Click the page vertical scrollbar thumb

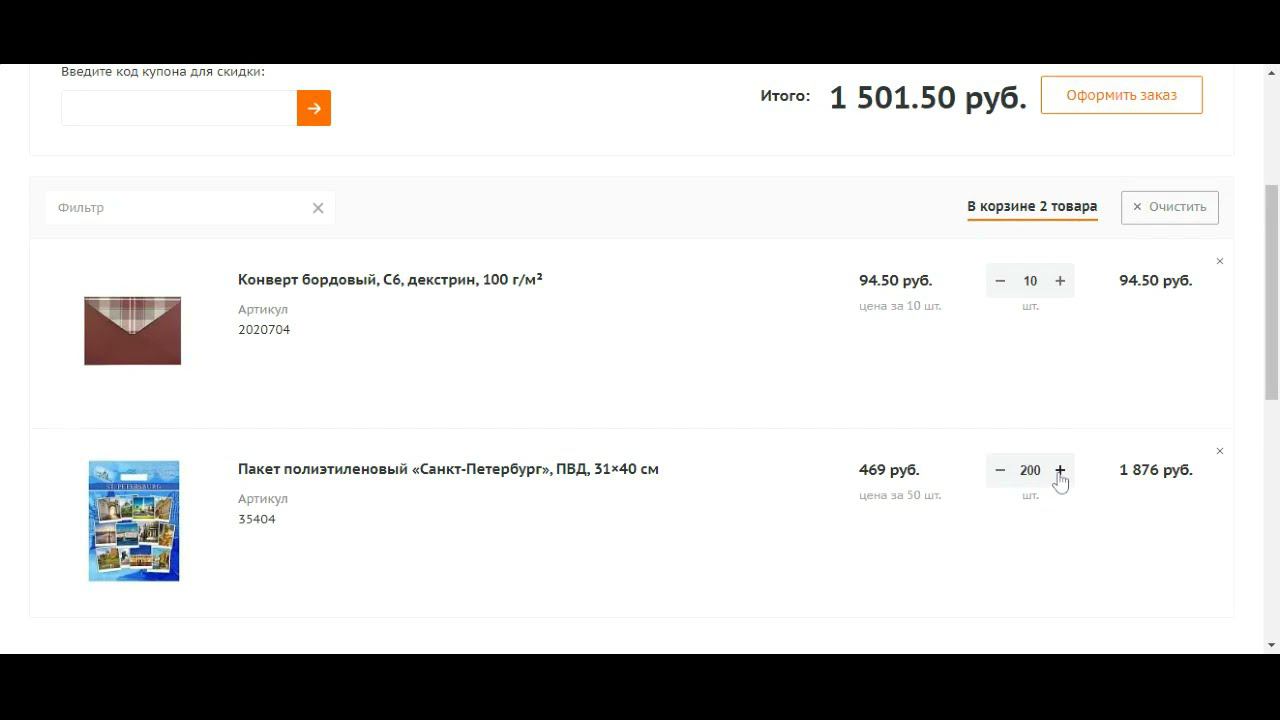(x=1271, y=290)
